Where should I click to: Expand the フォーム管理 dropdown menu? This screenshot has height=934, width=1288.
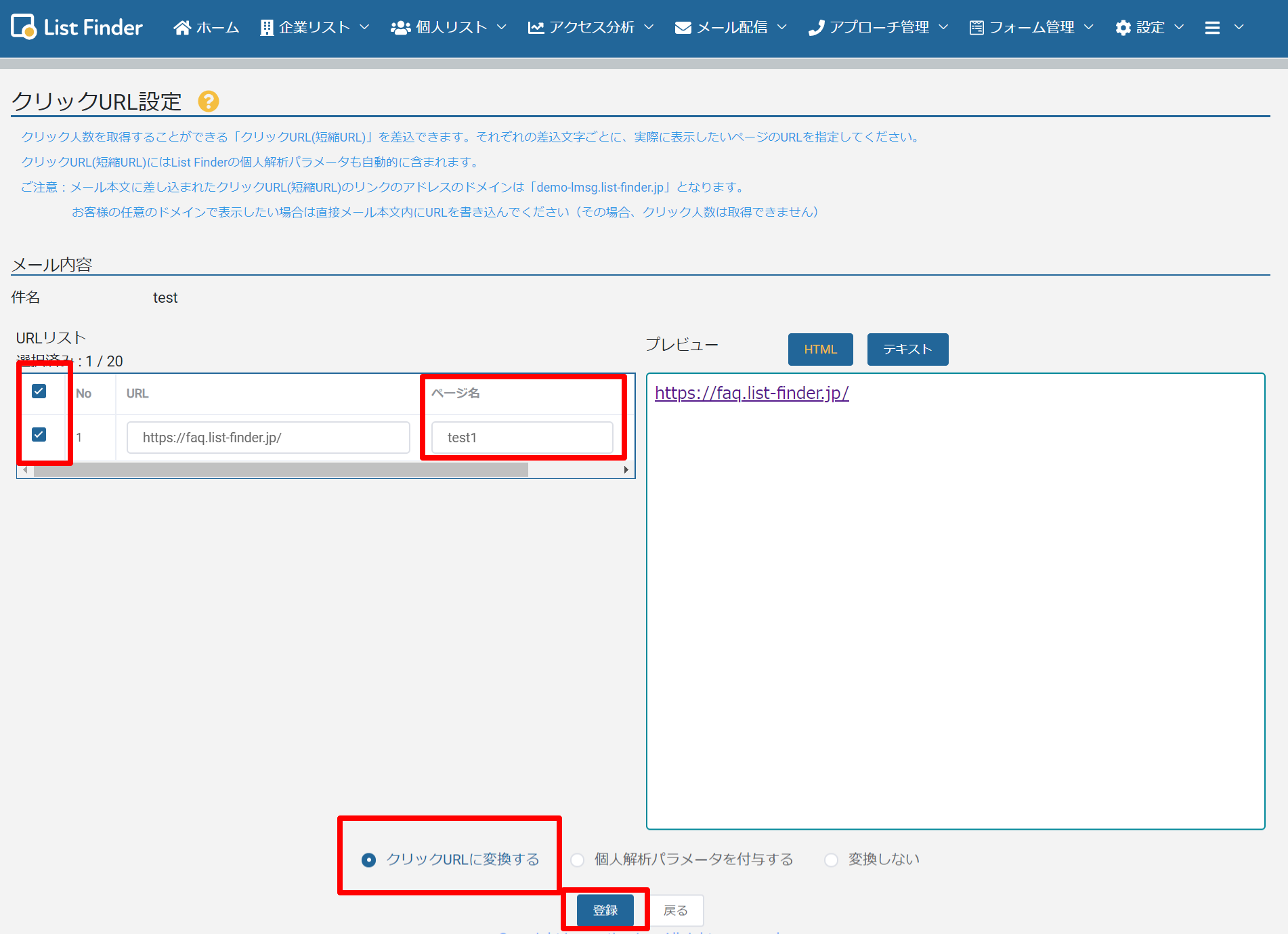point(1031,28)
